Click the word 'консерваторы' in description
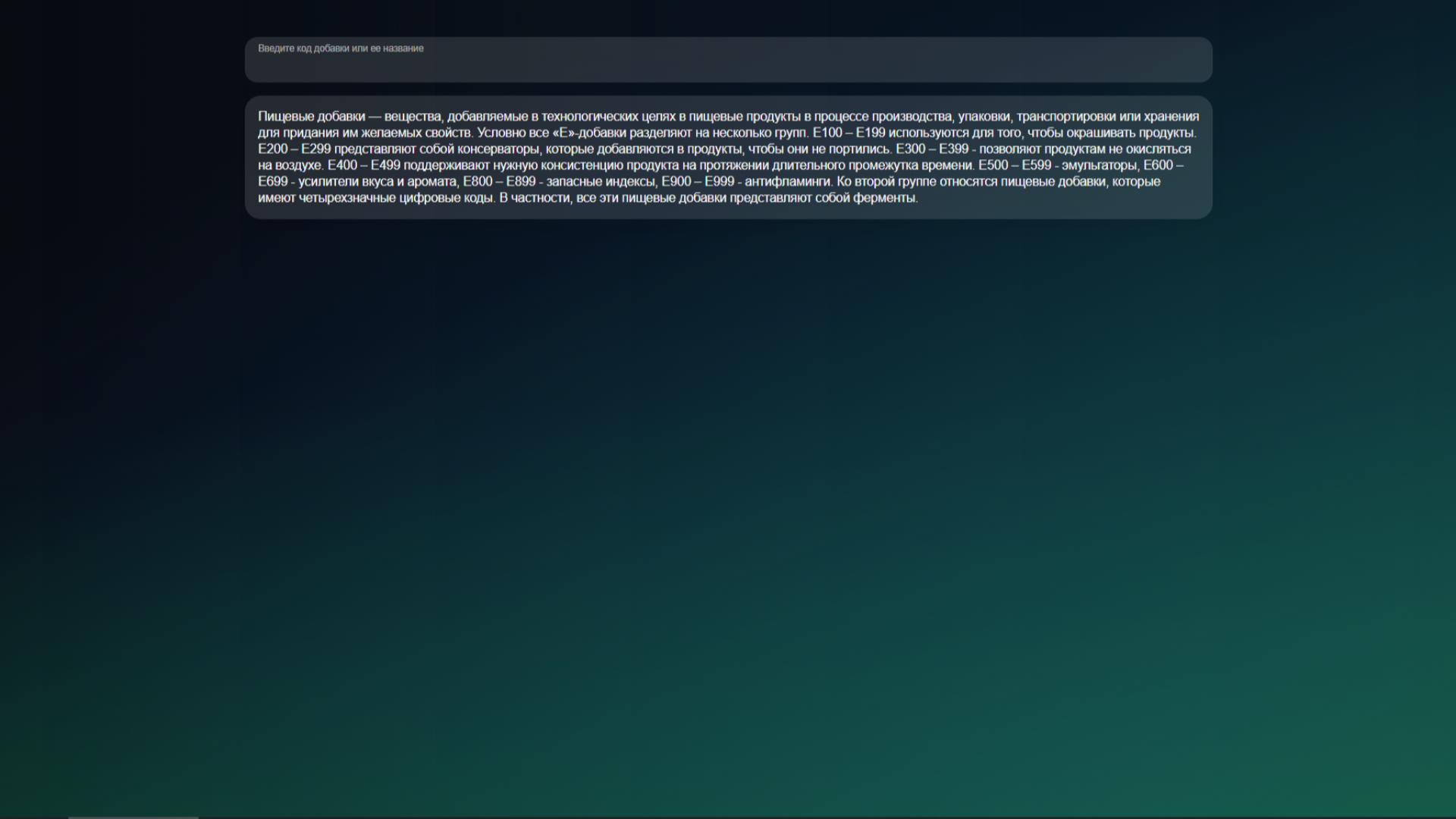Viewport: 1456px width, 819px height. [x=498, y=149]
